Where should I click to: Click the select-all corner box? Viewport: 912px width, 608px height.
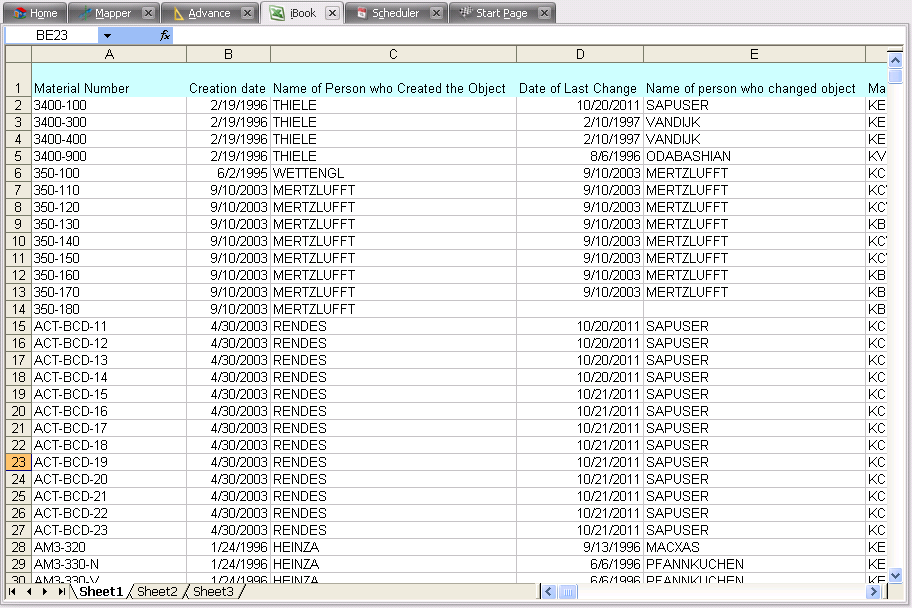pos(18,54)
